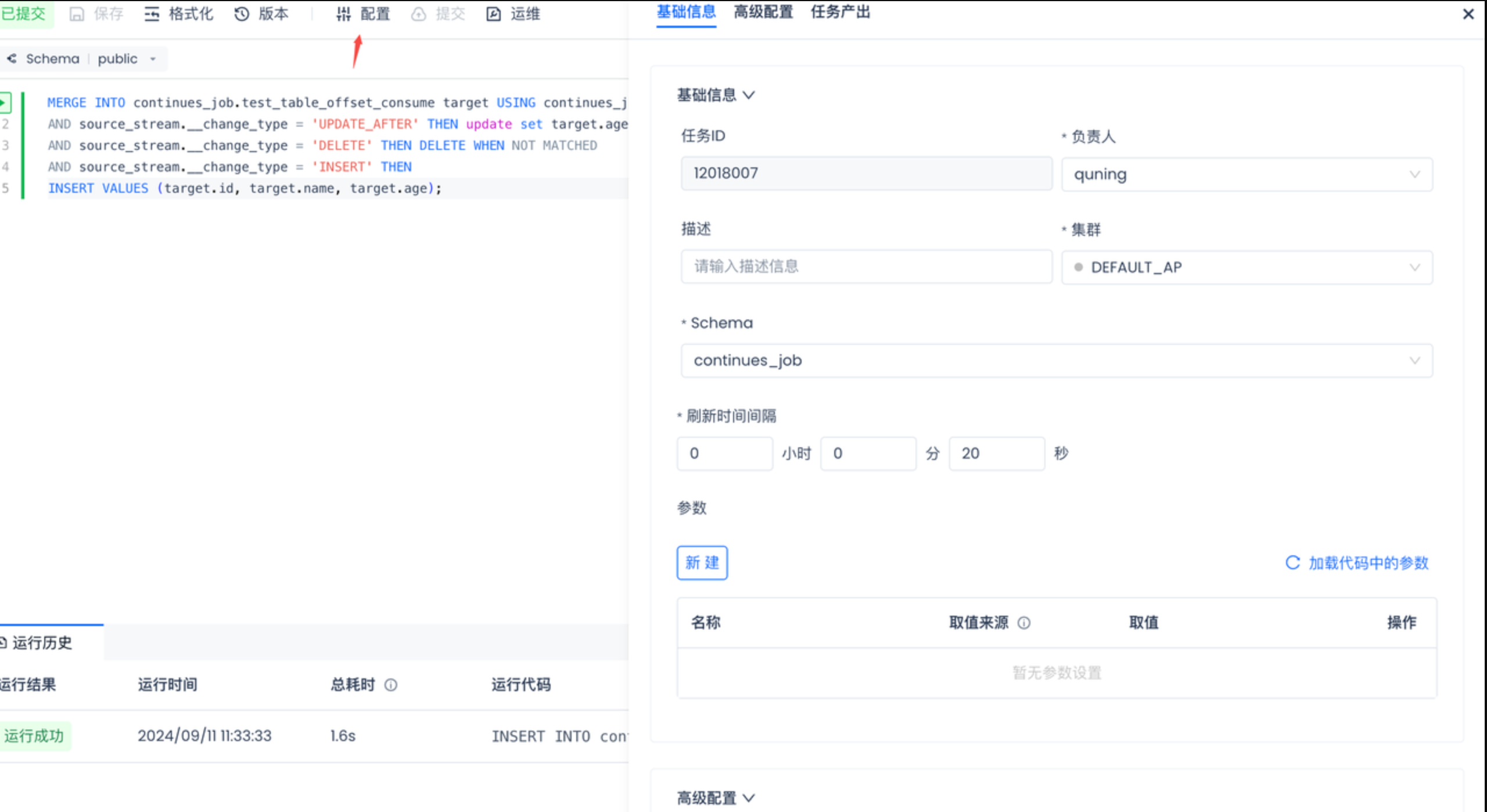Click the 描述 description input field
Image resolution: width=1487 pixels, height=812 pixels.
(x=866, y=267)
